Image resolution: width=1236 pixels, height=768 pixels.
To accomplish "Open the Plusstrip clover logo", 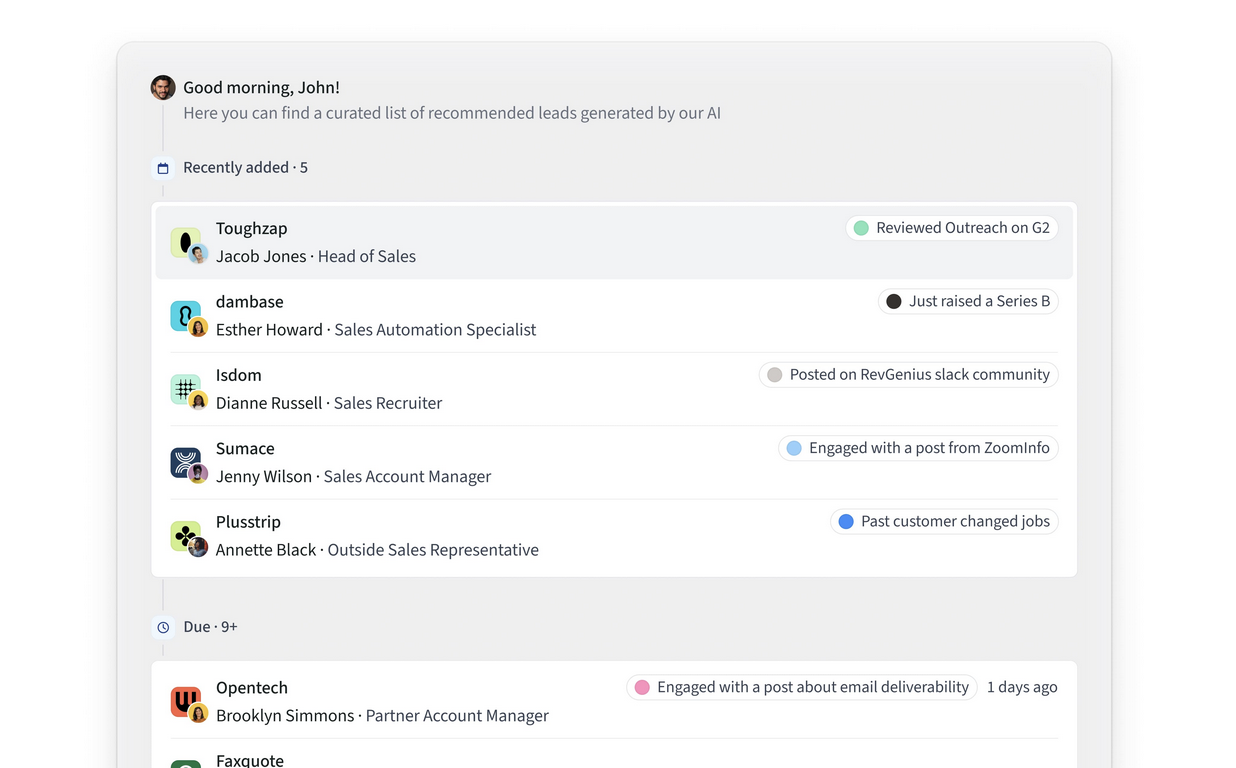I will [x=184, y=535].
